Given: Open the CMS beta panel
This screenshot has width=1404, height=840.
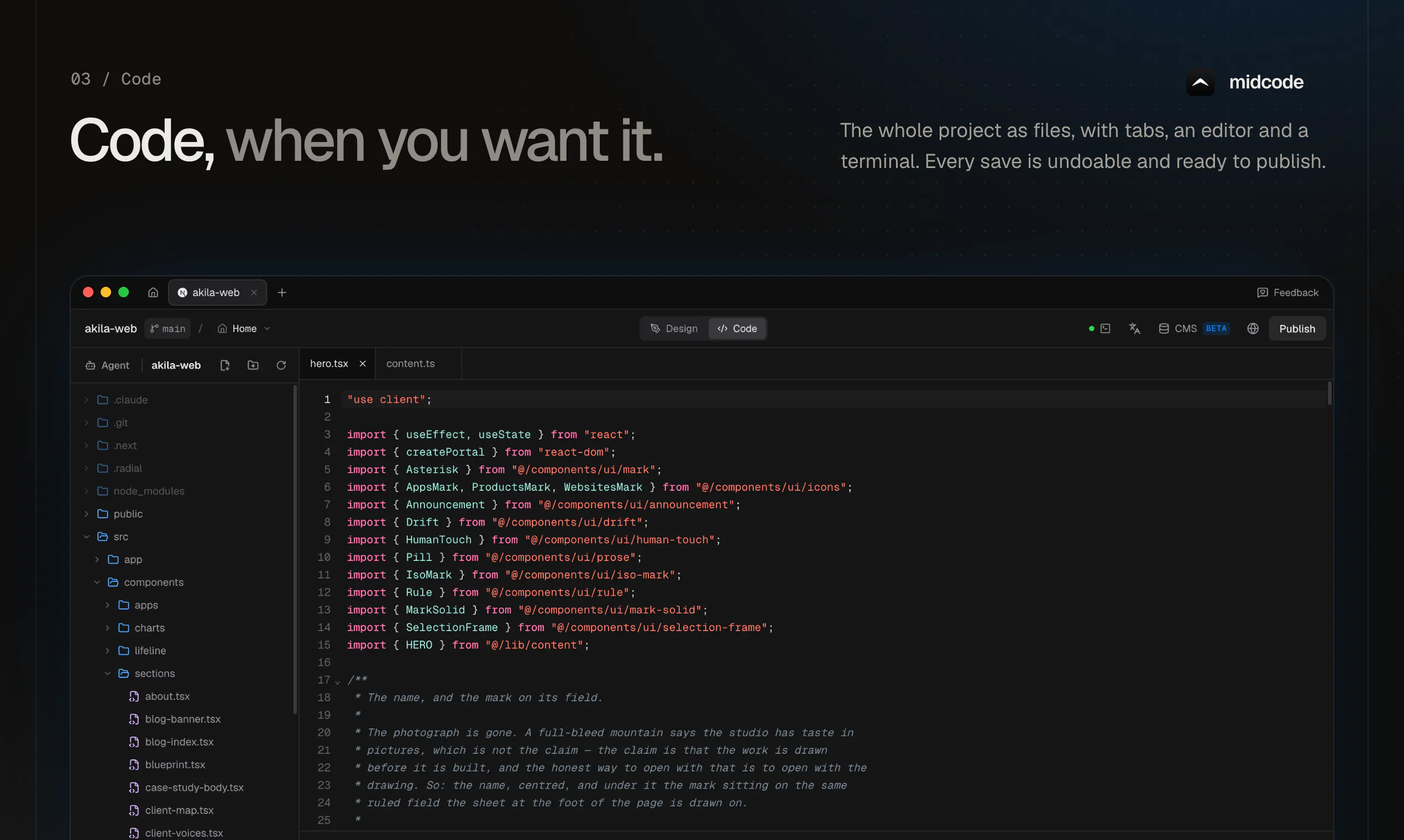Looking at the screenshot, I should 1193,329.
